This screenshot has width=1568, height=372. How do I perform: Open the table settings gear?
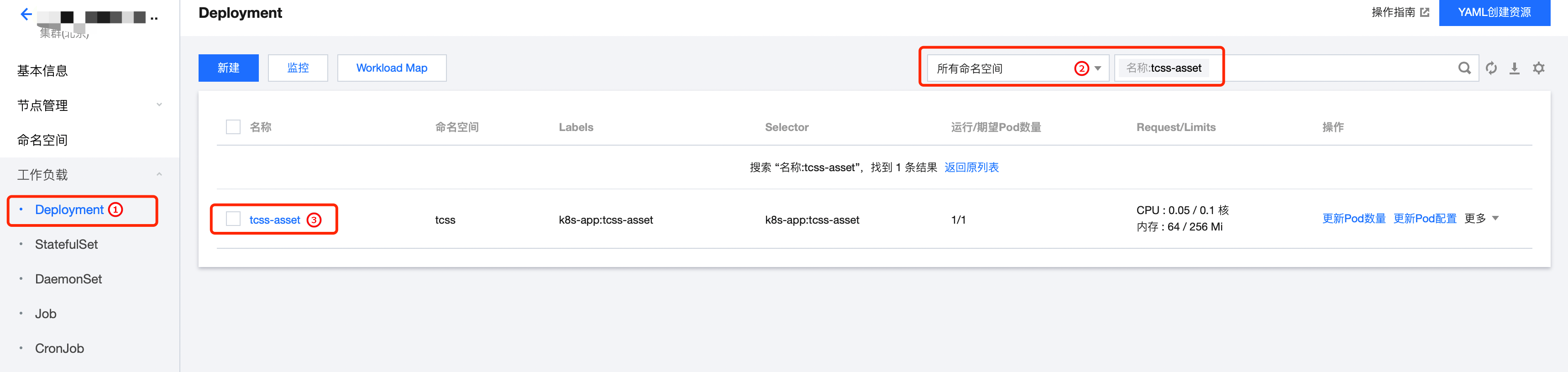tap(1538, 68)
